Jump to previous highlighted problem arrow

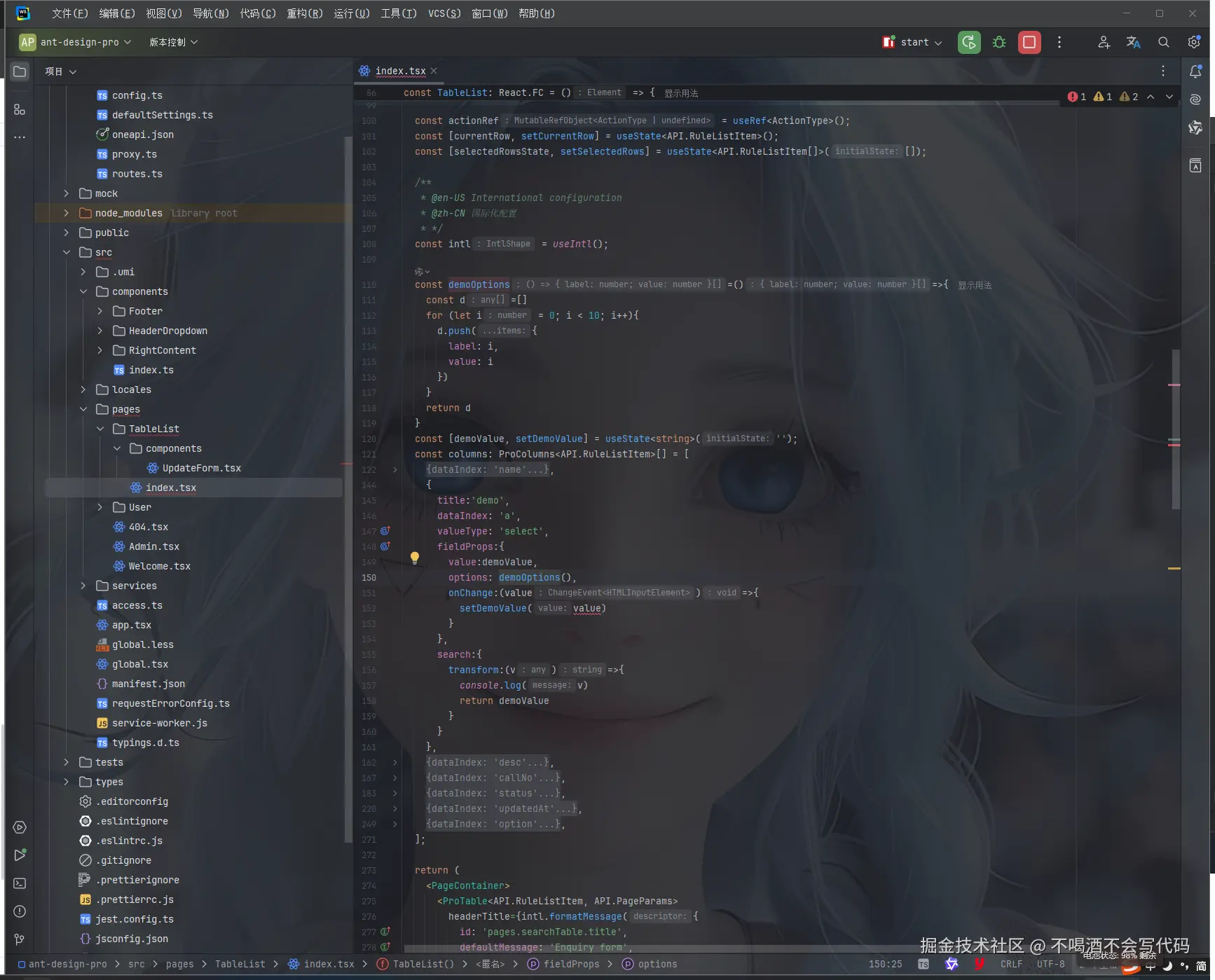point(1151,97)
